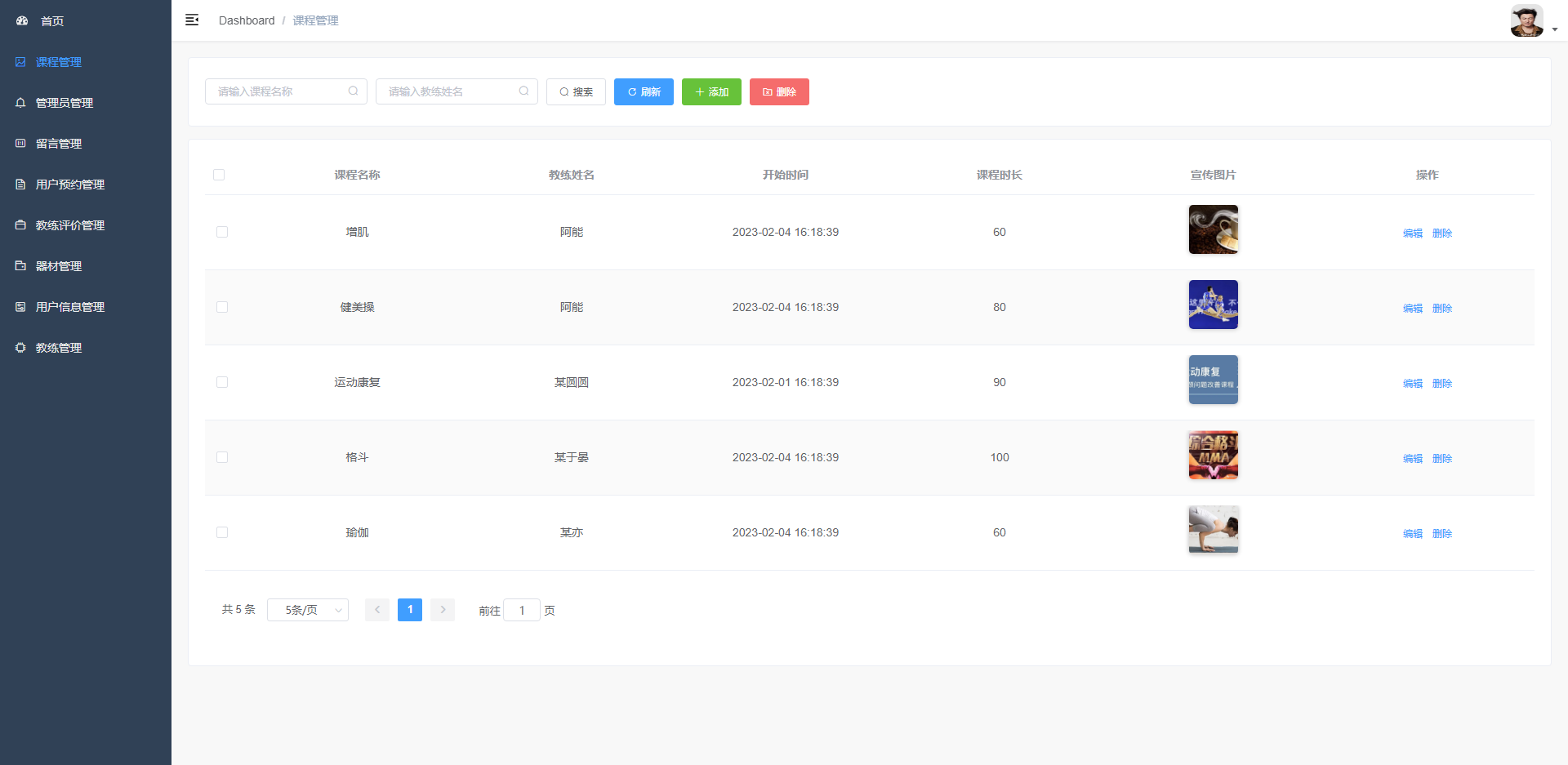Collapse the sidebar with the hamburger icon
This screenshot has width=1568, height=765.
tap(192, 20)
